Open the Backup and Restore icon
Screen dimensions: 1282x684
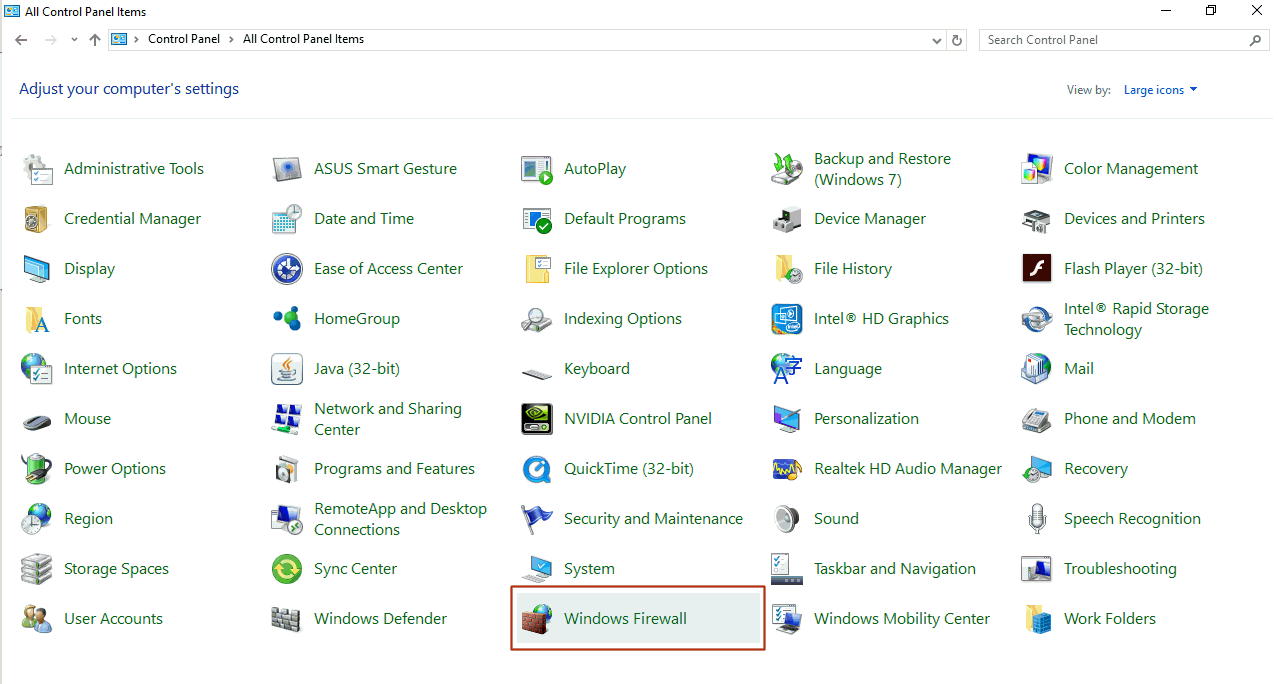coord(787,169)
